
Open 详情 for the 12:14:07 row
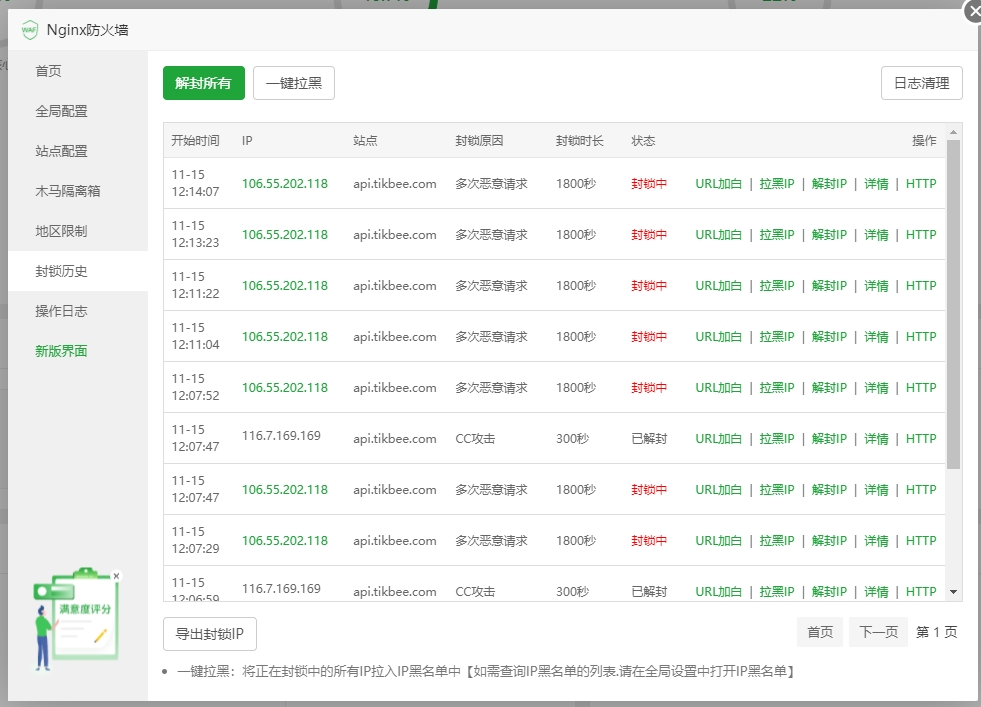pyautogui.click(x=876, y=184)
